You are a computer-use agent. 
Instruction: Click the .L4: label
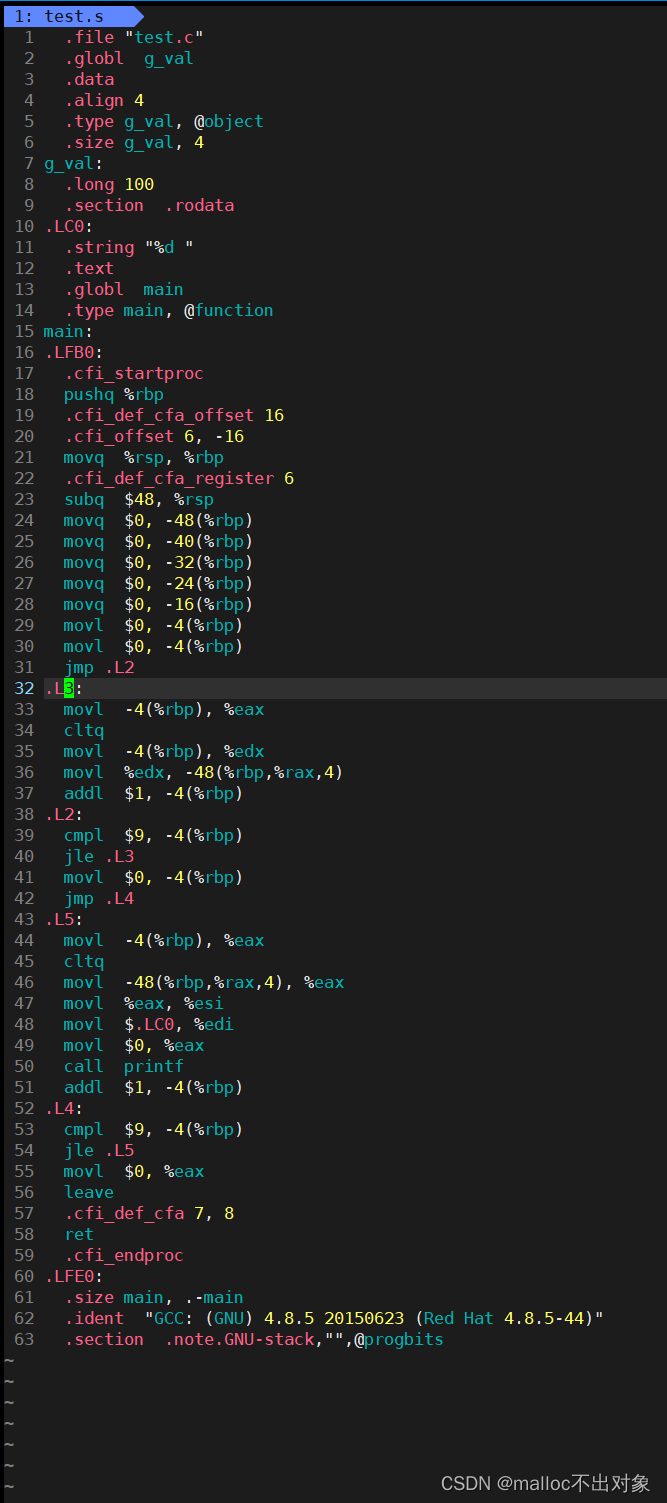64,1108
